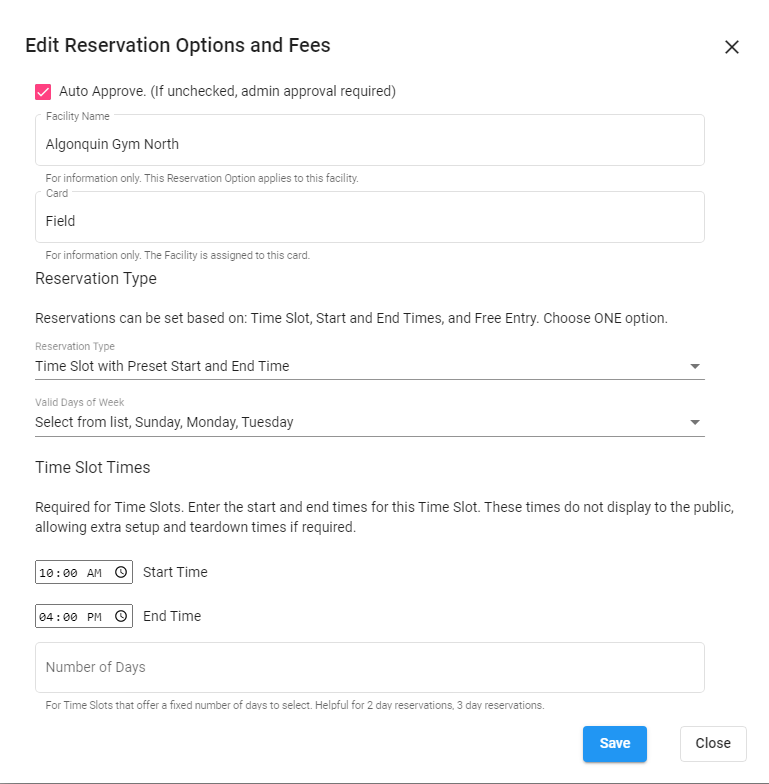Screen dimensions: 769x784
Task: Select the hour in Start Time
Action: coord(46,573)
